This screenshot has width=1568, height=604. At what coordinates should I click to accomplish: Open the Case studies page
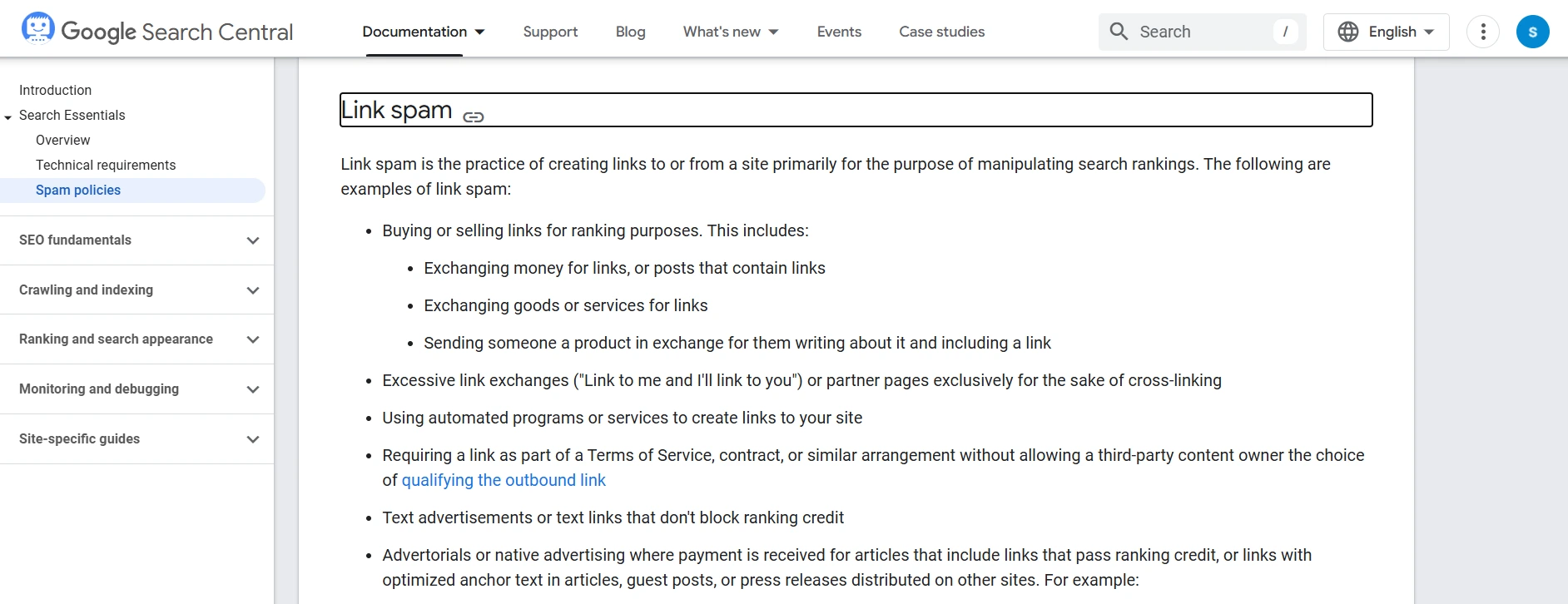pyautogui.click(x=941, y=32)
